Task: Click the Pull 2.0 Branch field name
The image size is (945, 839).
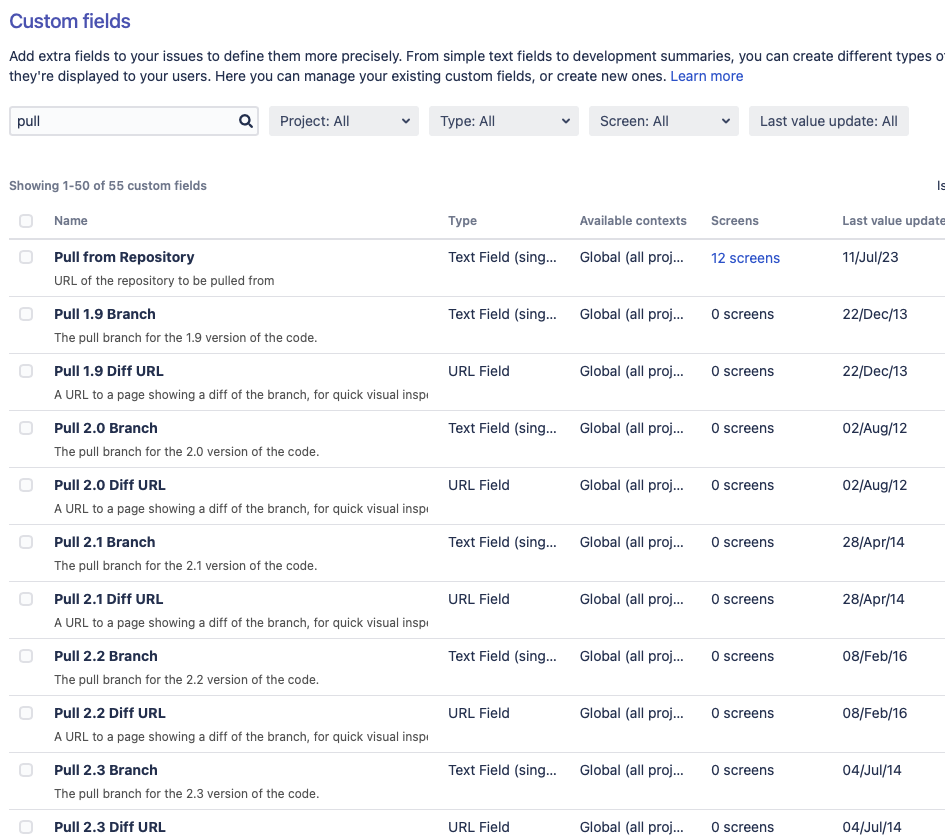Action: pos(105,428)
